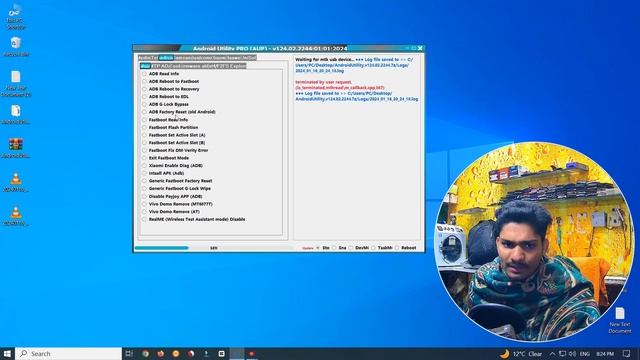This screenshot has width=640, height=360.
Task: Open the network icon in system tray
Action: pos(562,353)
